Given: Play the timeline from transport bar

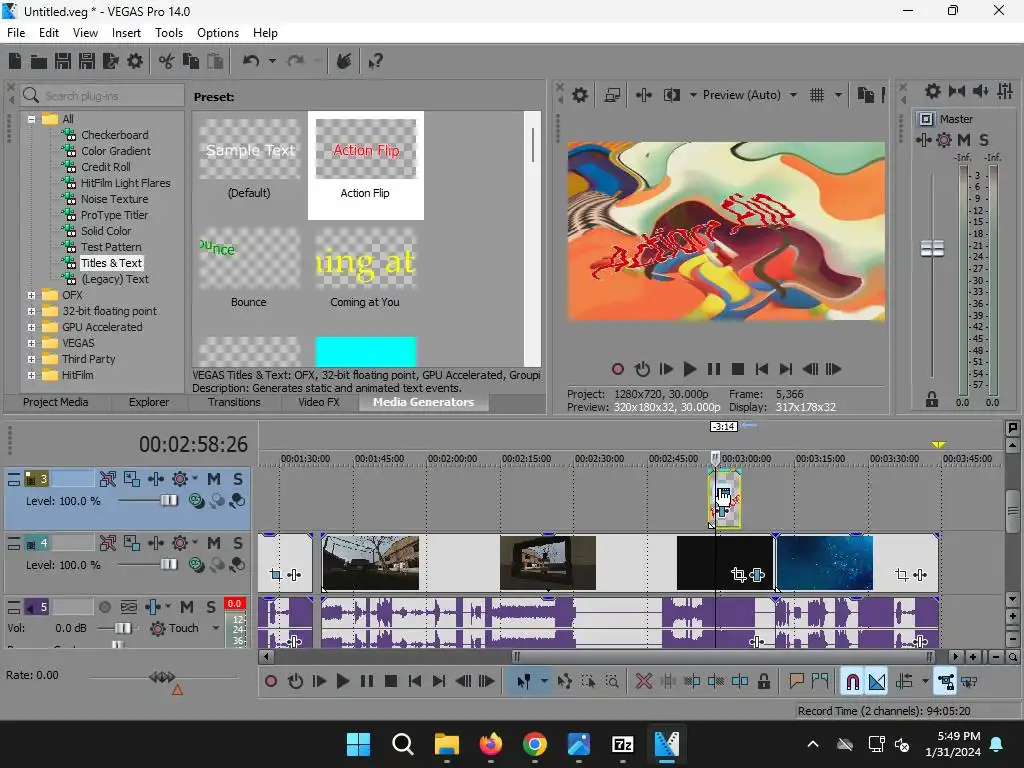Looking at the screenshot, I should click(342, 682).
